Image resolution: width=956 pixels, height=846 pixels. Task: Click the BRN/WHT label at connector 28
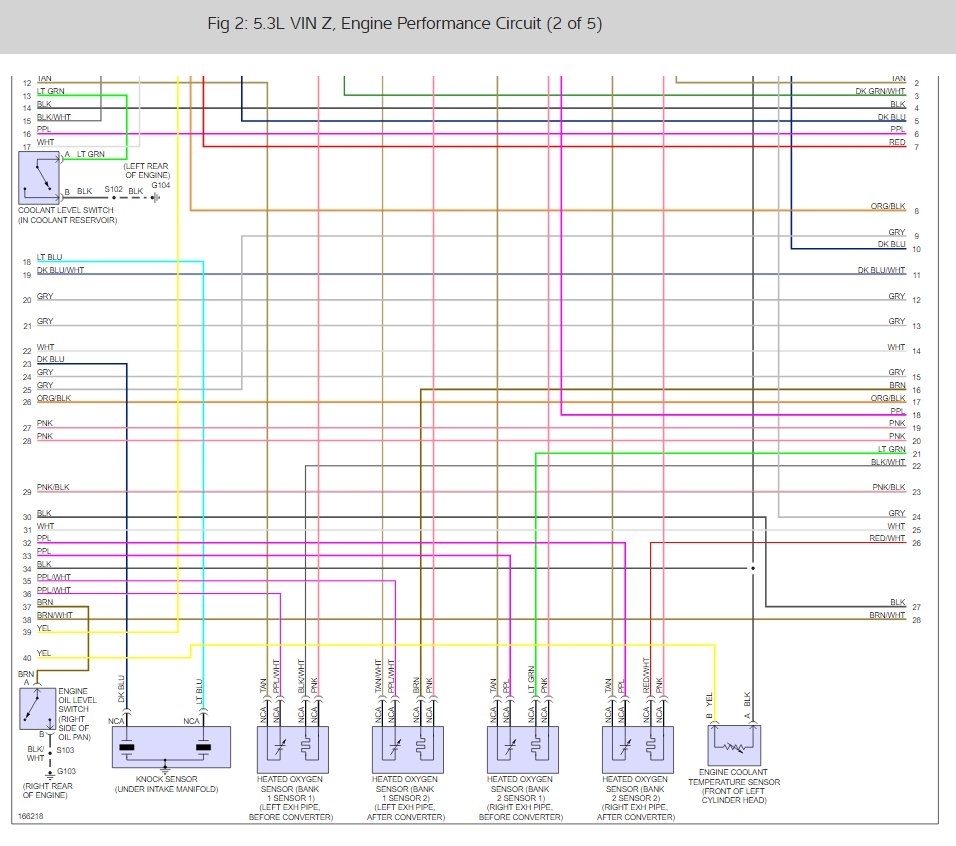point(887,615)
